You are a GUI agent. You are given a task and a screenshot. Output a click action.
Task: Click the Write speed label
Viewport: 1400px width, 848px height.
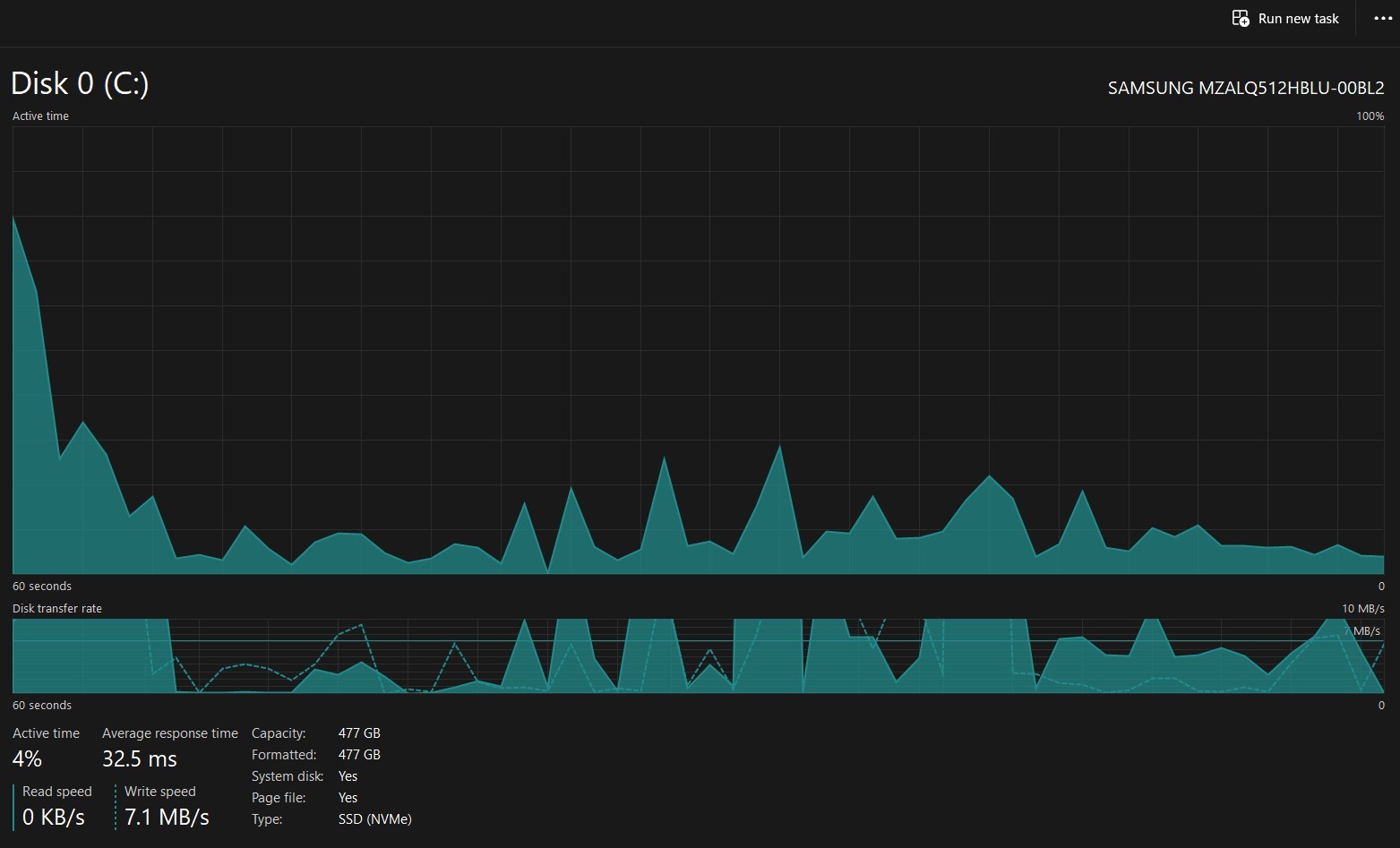coord(159,792)
